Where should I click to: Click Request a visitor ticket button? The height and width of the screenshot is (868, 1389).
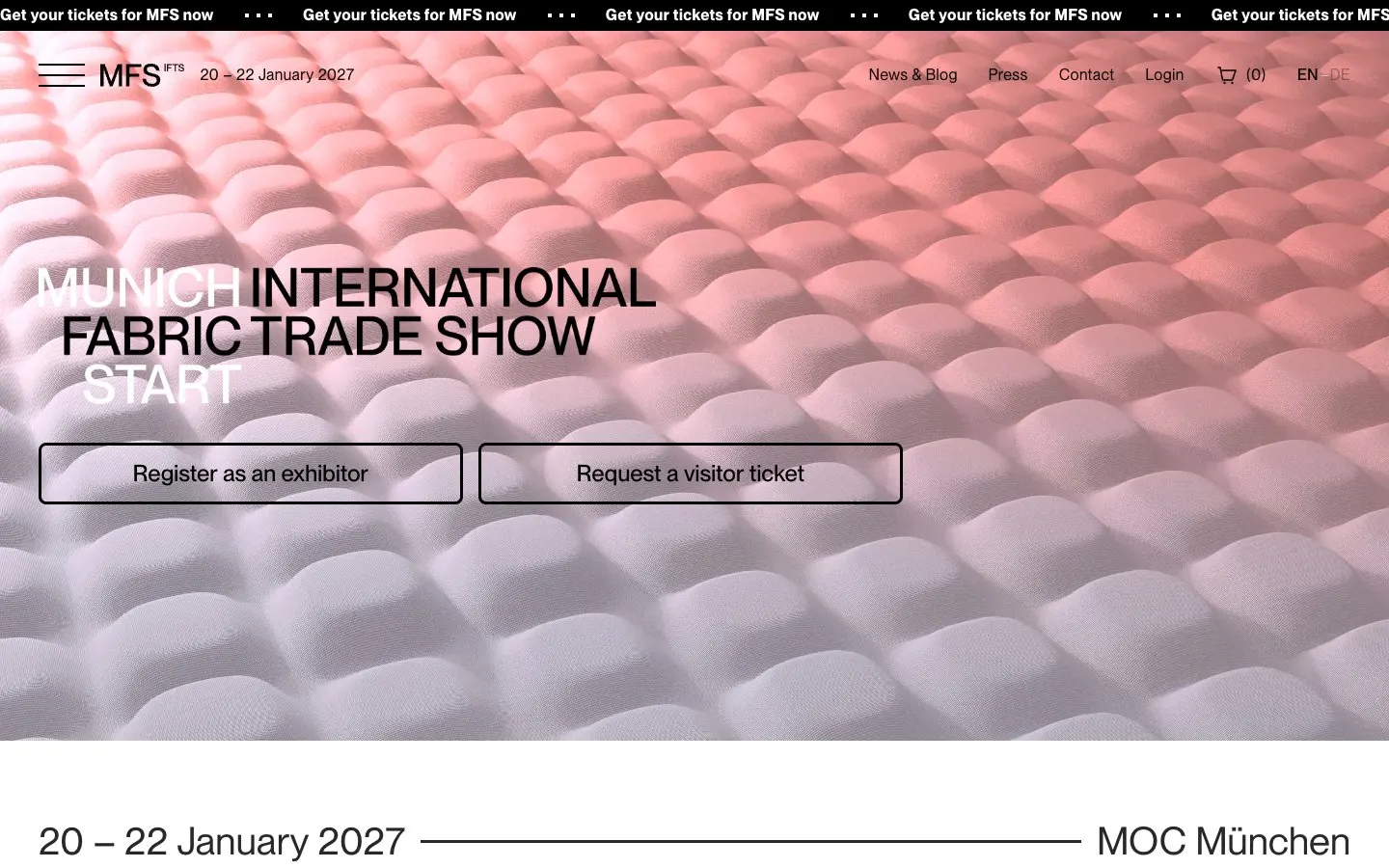[x=691, y=474]
